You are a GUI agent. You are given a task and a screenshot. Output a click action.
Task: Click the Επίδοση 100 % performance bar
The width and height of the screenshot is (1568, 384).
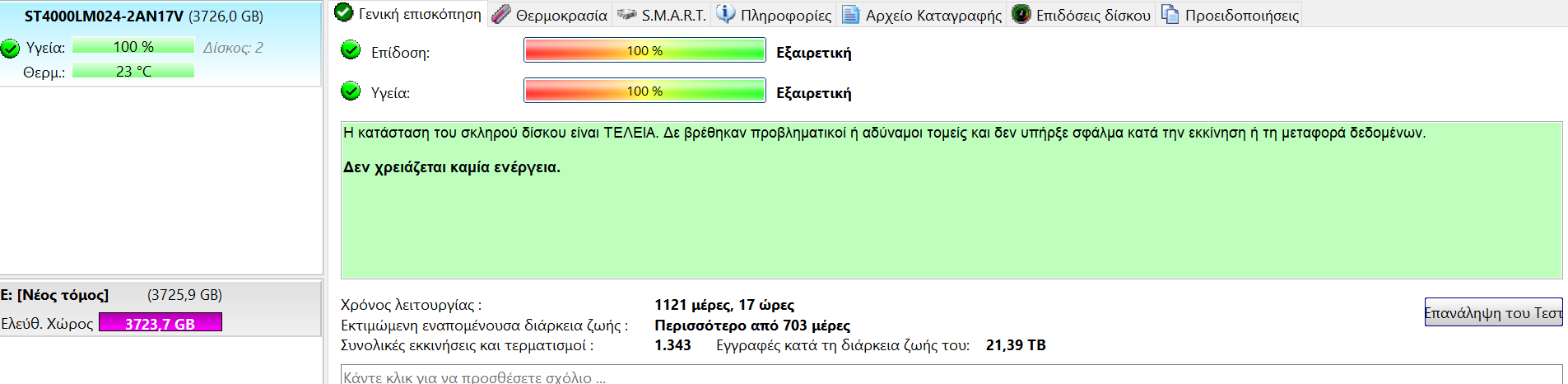tap(644, 50)
